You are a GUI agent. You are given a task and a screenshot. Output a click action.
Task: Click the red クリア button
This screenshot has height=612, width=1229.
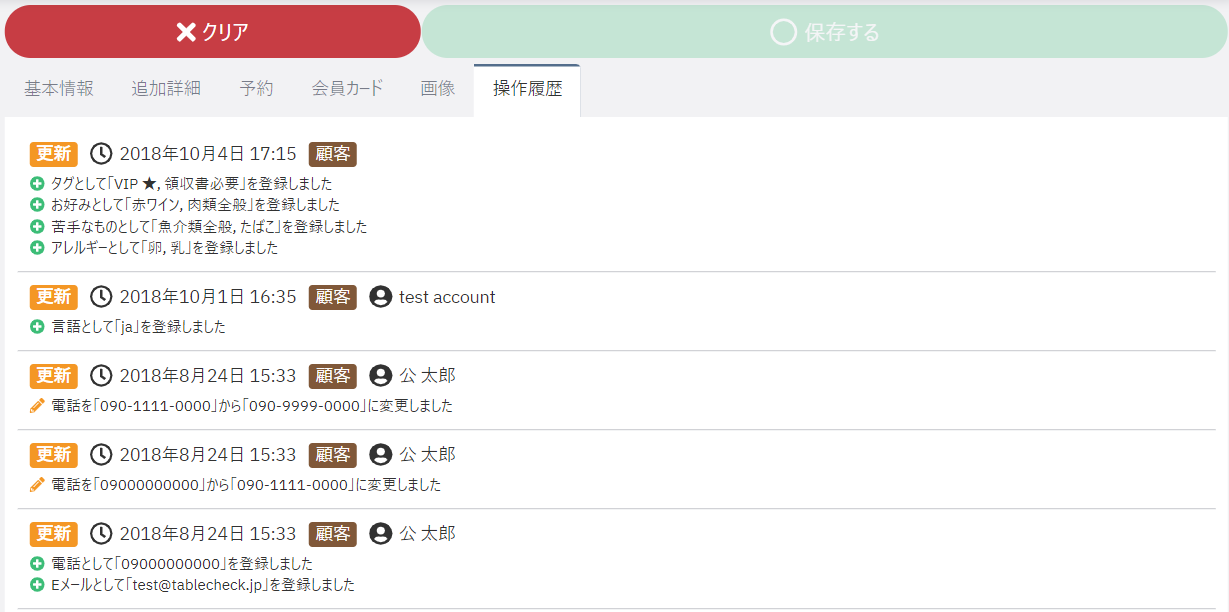(212, 31)
